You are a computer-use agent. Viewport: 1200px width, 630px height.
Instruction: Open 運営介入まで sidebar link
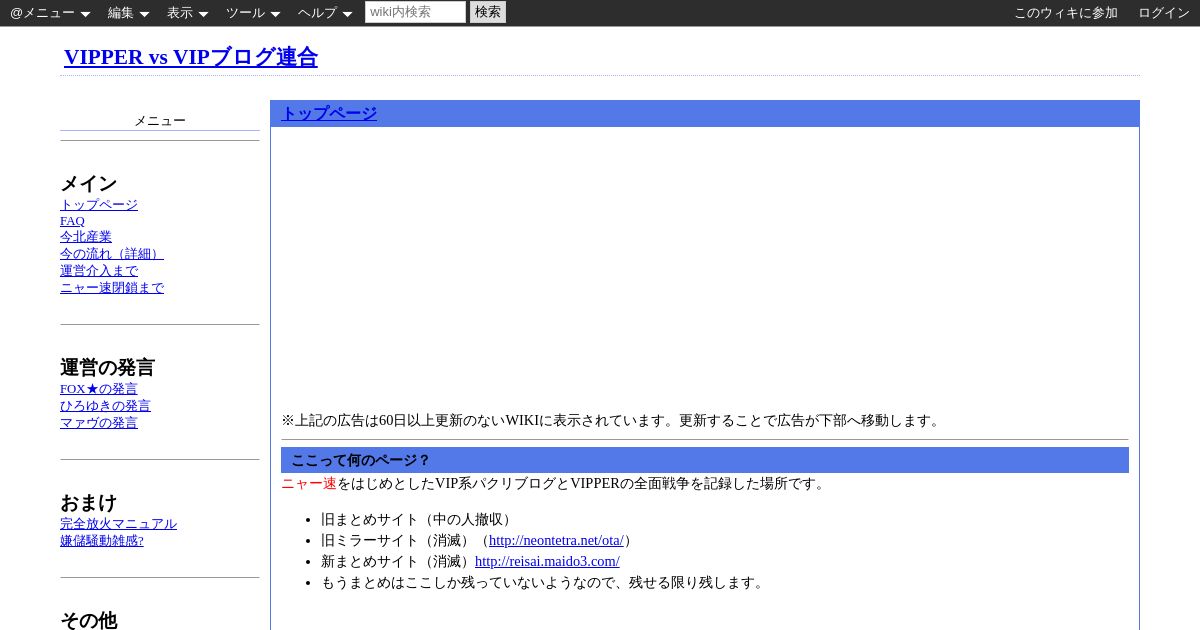tap(99, 271)
